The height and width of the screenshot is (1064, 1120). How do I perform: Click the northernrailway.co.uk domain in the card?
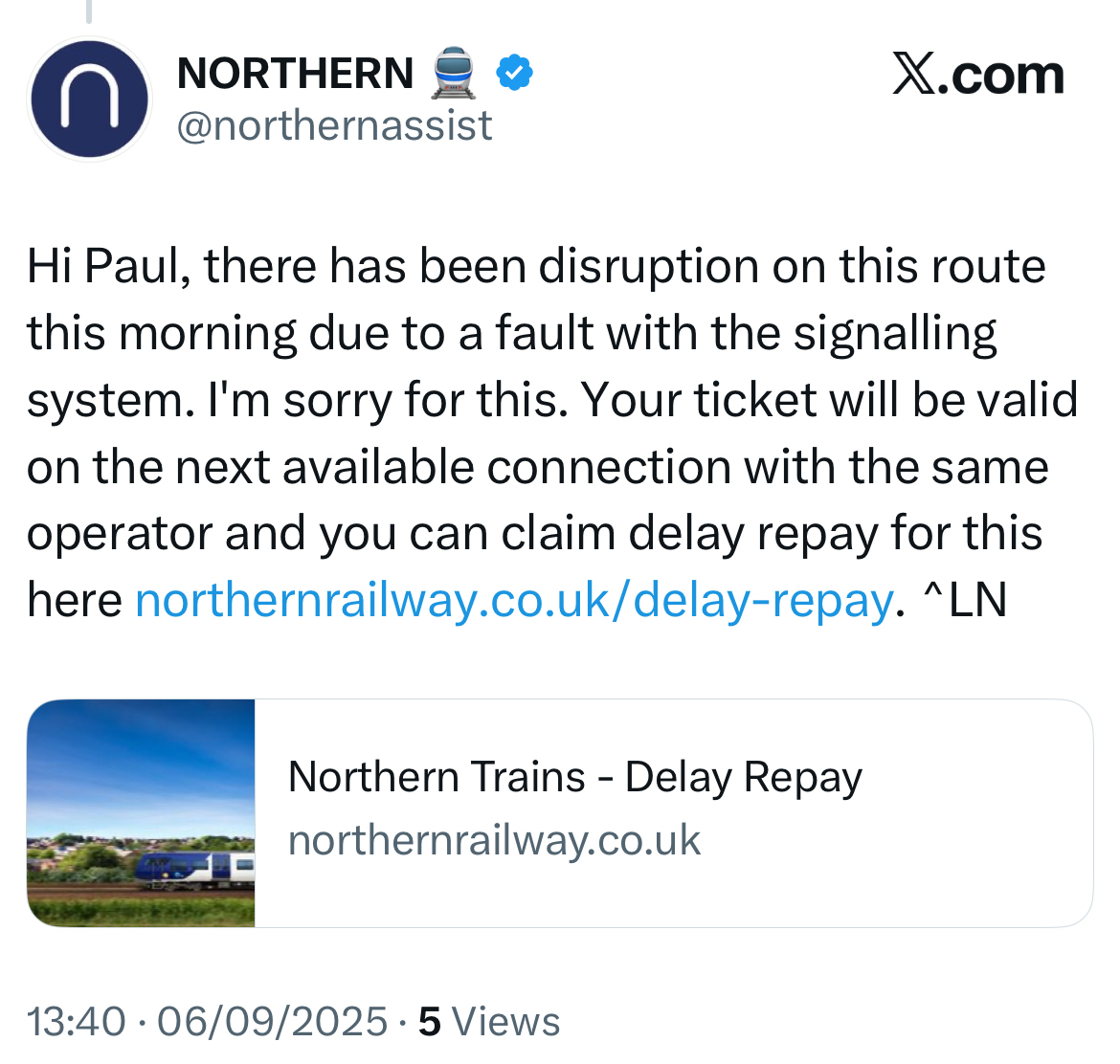pos(494,841)
